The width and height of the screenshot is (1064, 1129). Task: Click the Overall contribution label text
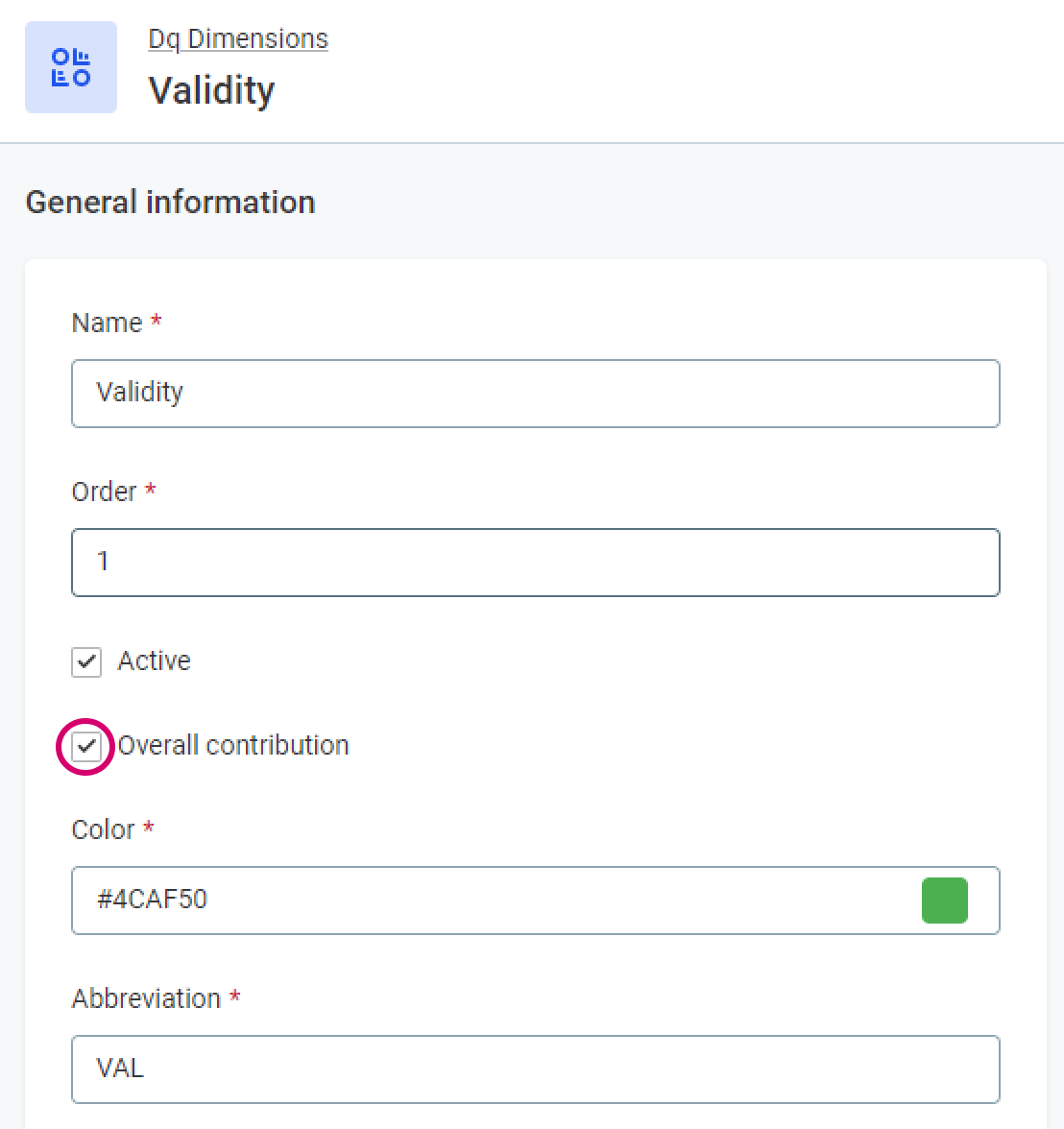click(233, 745)
